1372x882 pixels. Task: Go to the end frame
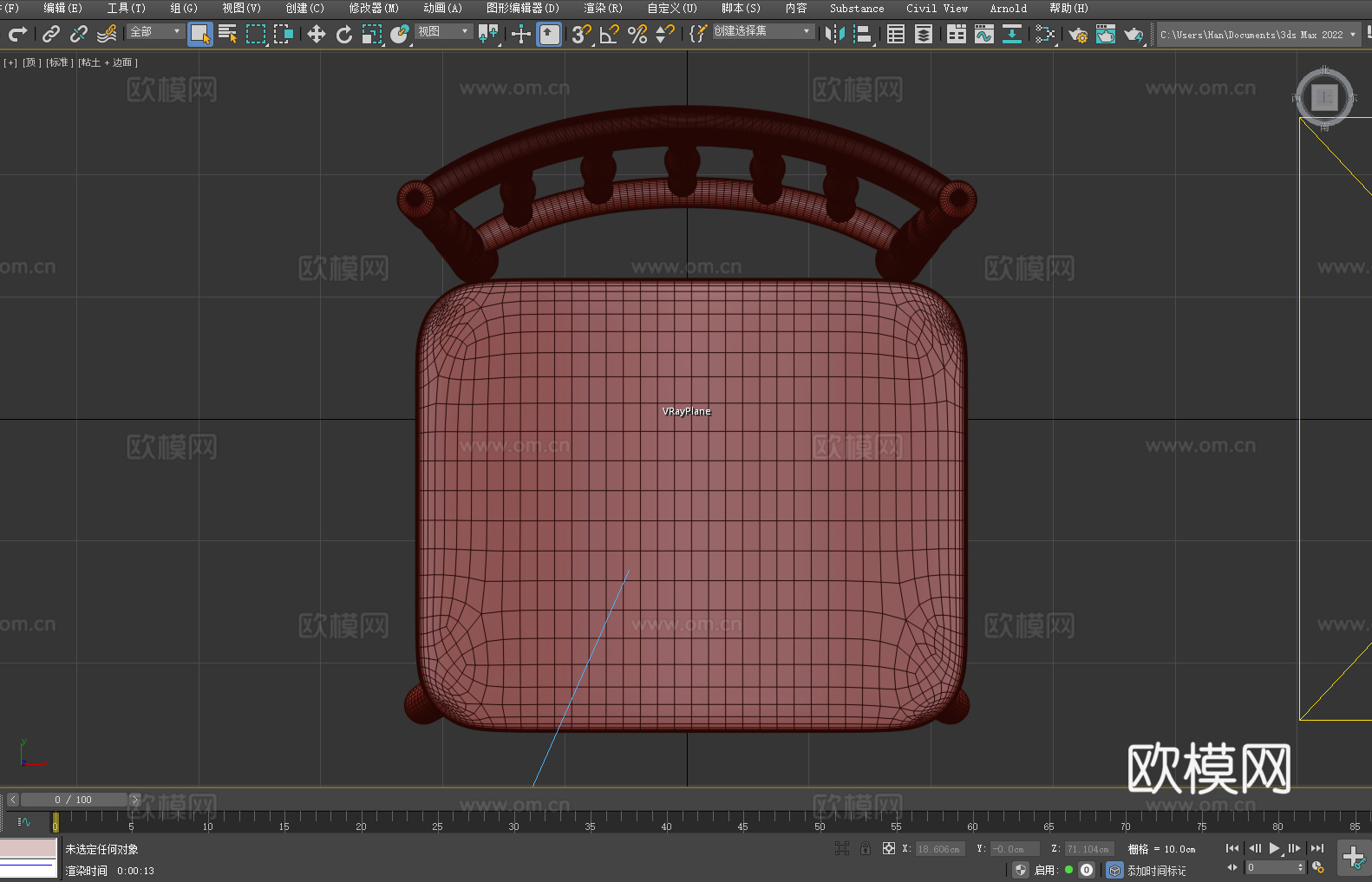[x=1317, y=848]
